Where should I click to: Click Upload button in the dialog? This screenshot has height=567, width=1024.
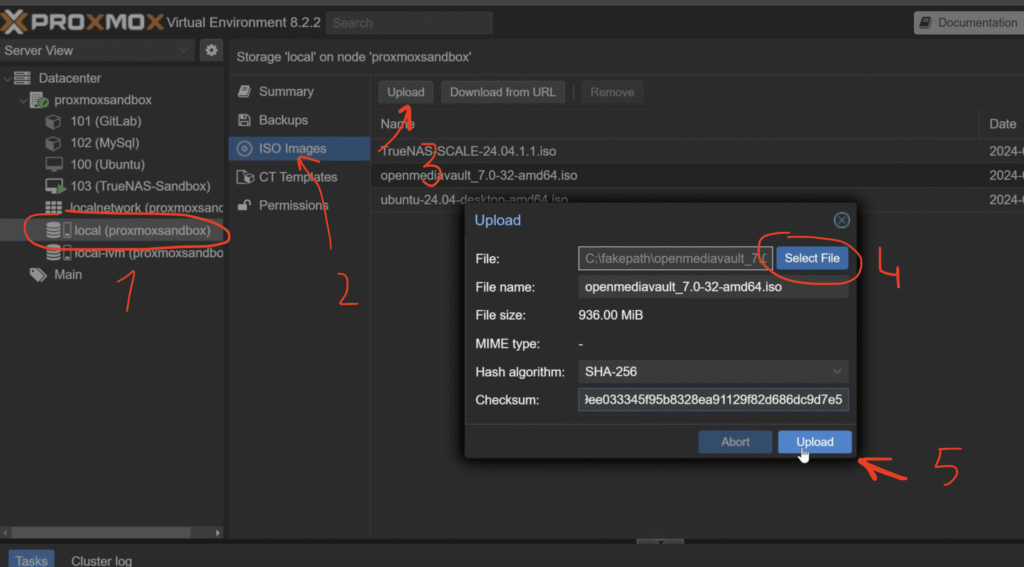point(814,442)
